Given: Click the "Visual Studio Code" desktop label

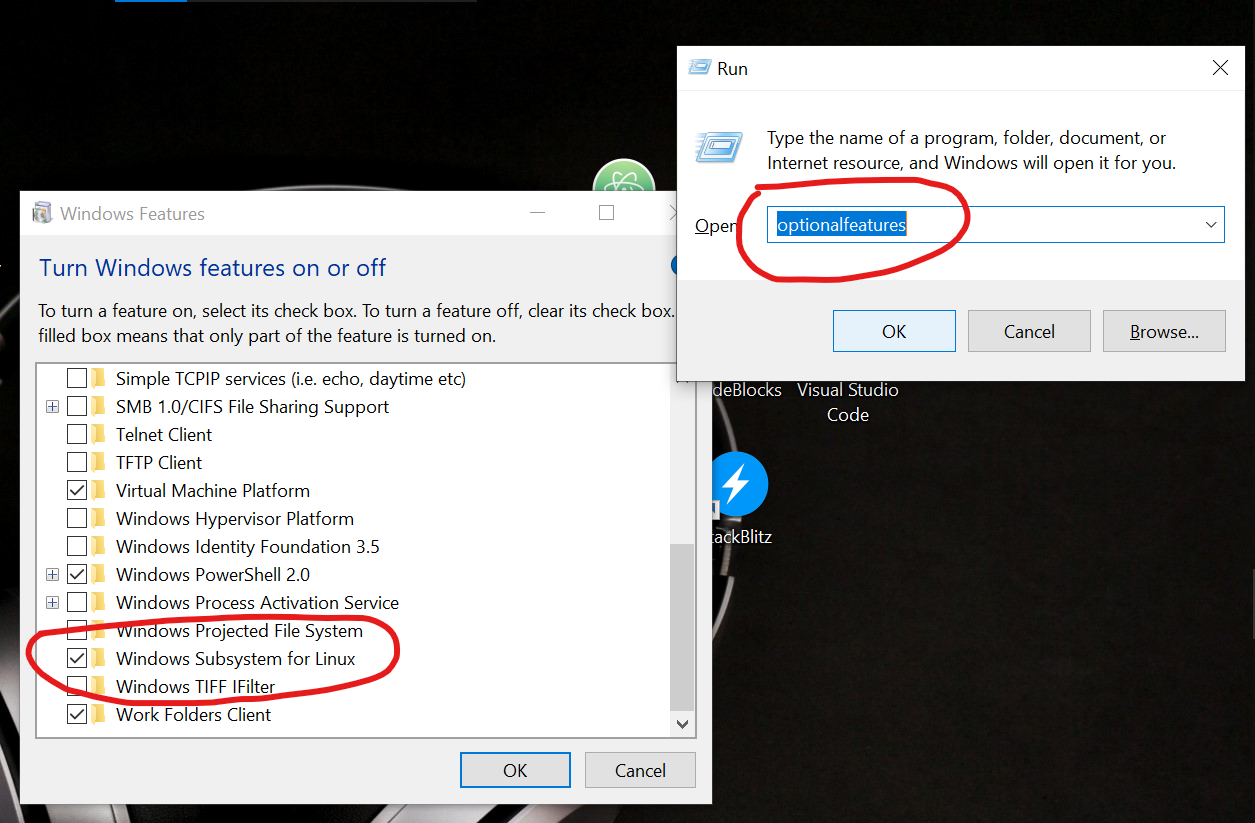Looking at the screenshot, I should [x=848, y=402].
